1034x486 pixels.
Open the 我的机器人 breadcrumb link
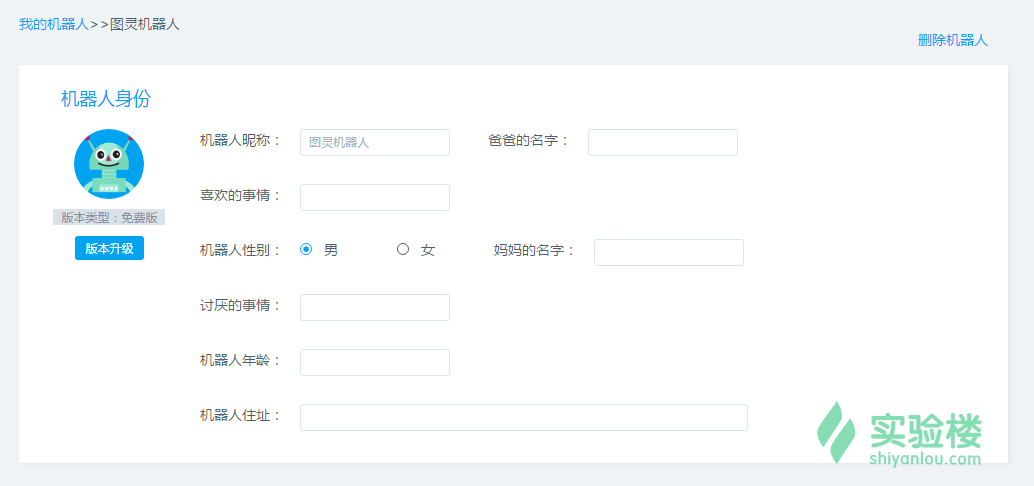coord(54,24)
